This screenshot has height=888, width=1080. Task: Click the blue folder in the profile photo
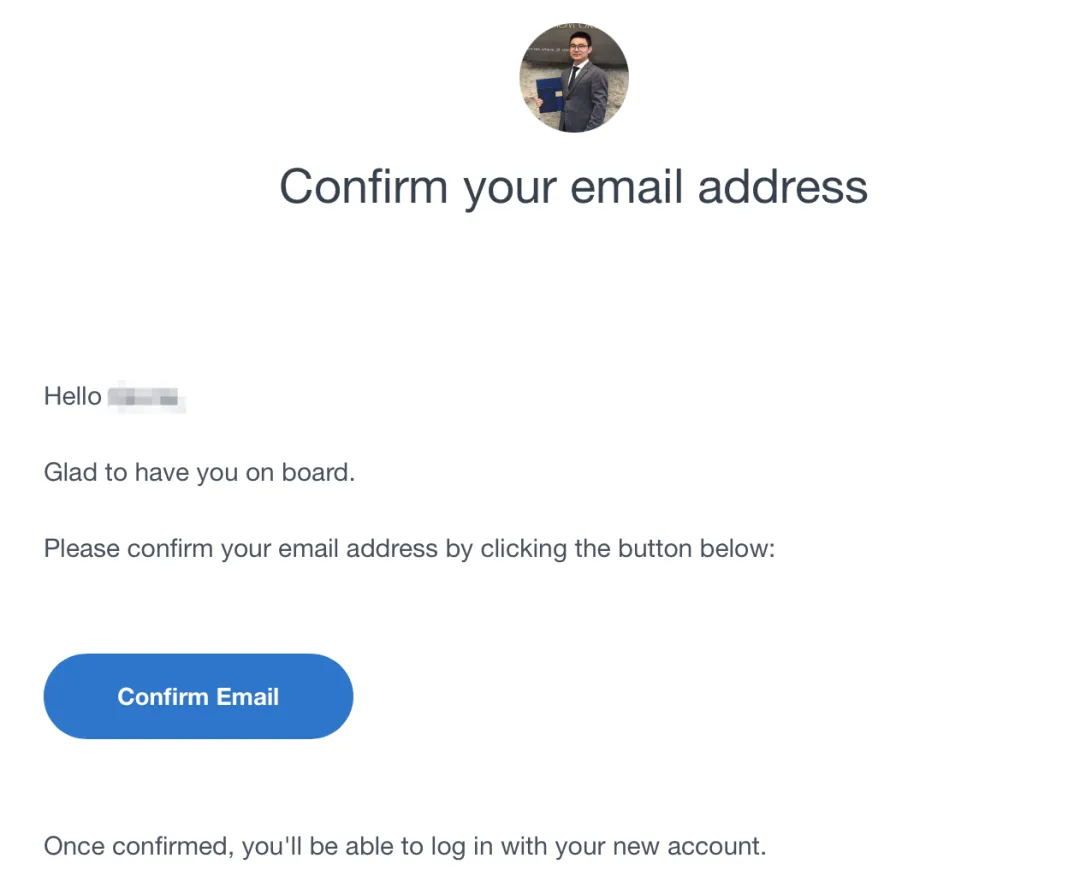[x=549, y=95]
